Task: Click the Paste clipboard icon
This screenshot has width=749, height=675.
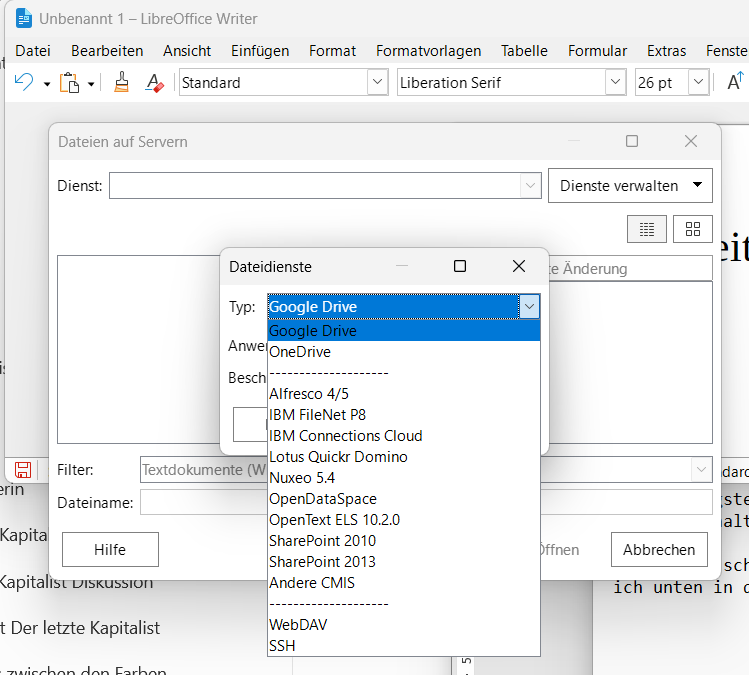Action: 70,83
